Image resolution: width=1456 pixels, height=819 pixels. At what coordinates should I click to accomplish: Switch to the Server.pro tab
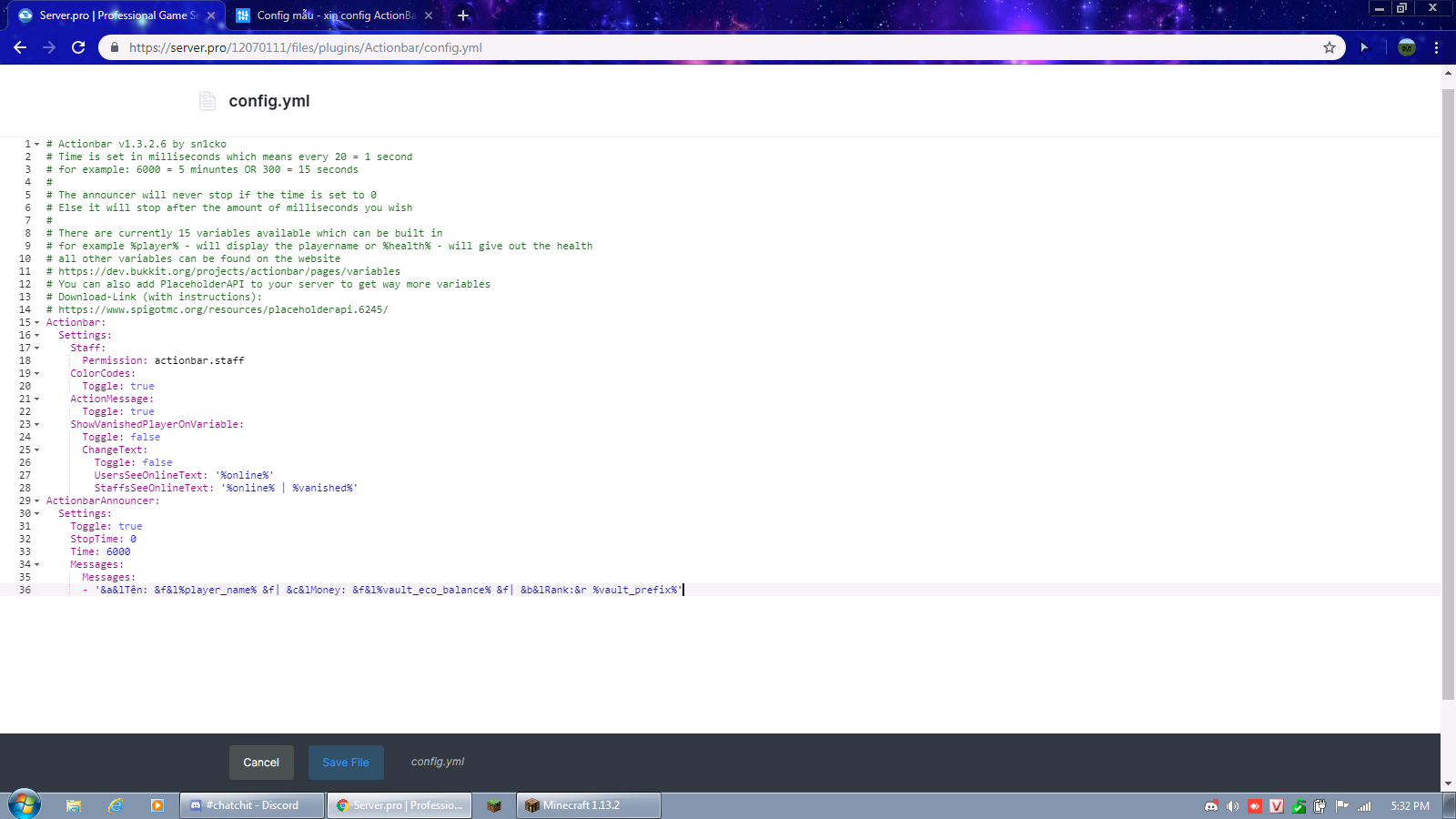click(x=116, y=15)
